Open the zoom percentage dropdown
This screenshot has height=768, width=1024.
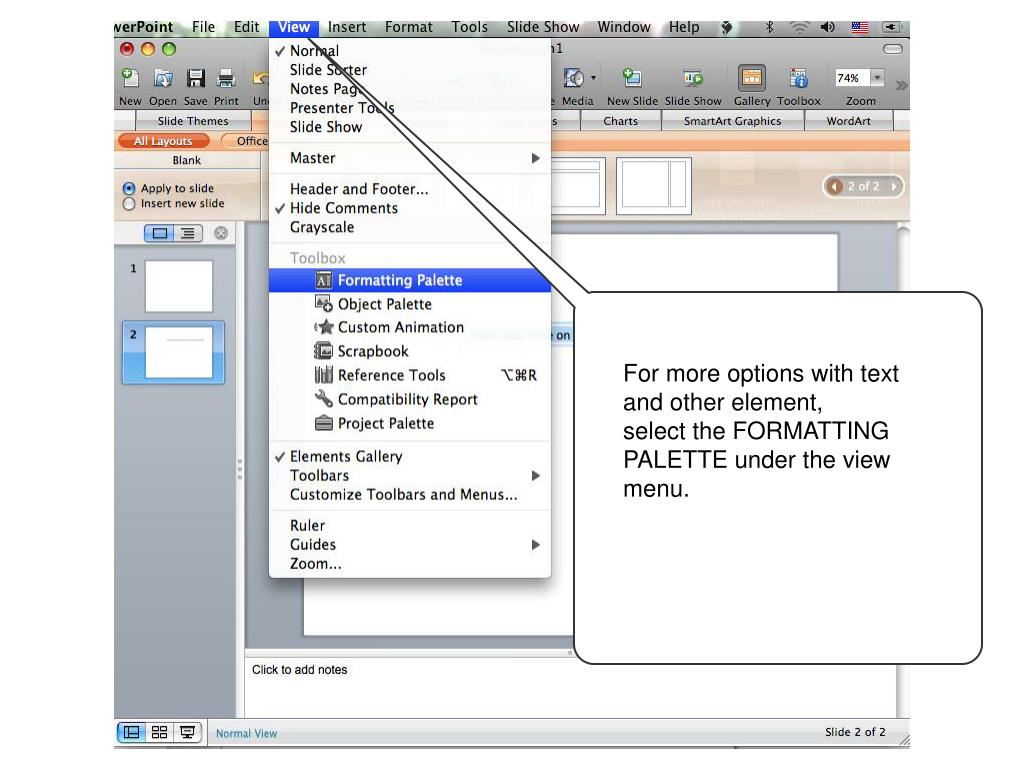coord(878,78)
